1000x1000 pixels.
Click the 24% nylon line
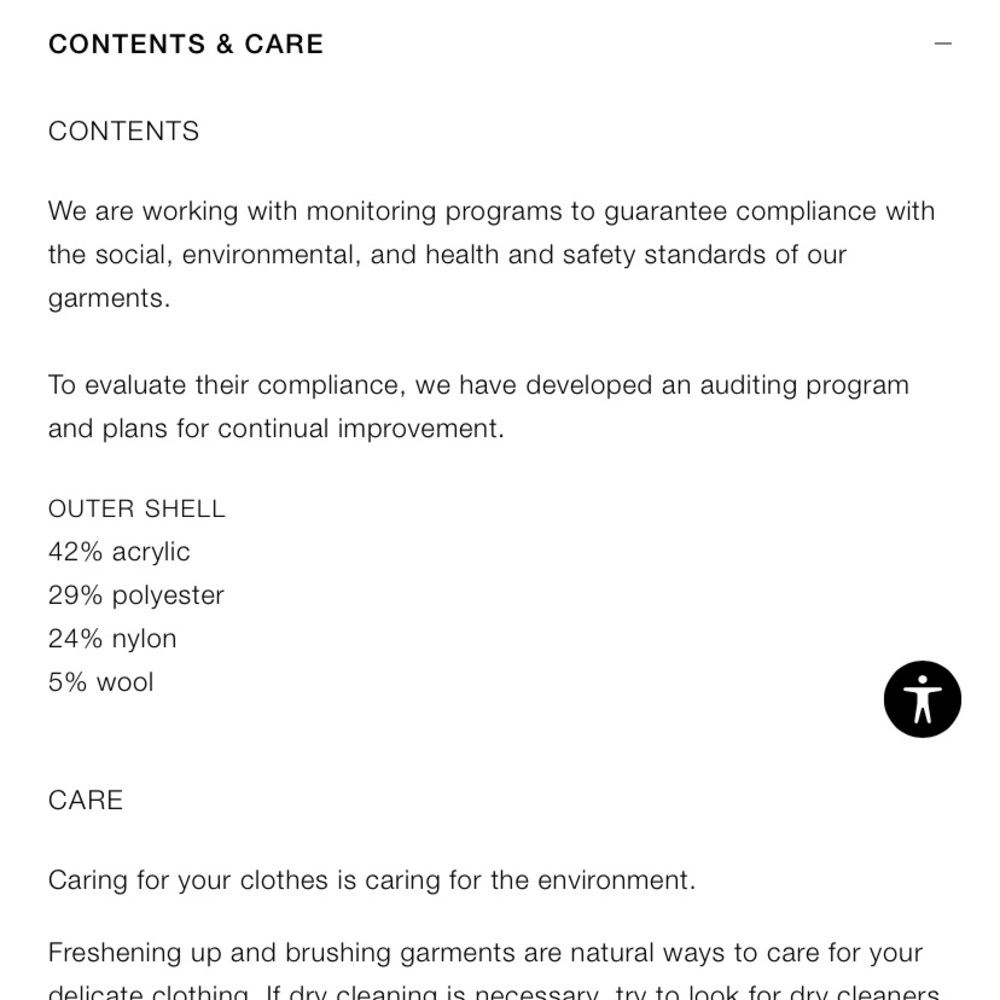click(x=112, y=638)
